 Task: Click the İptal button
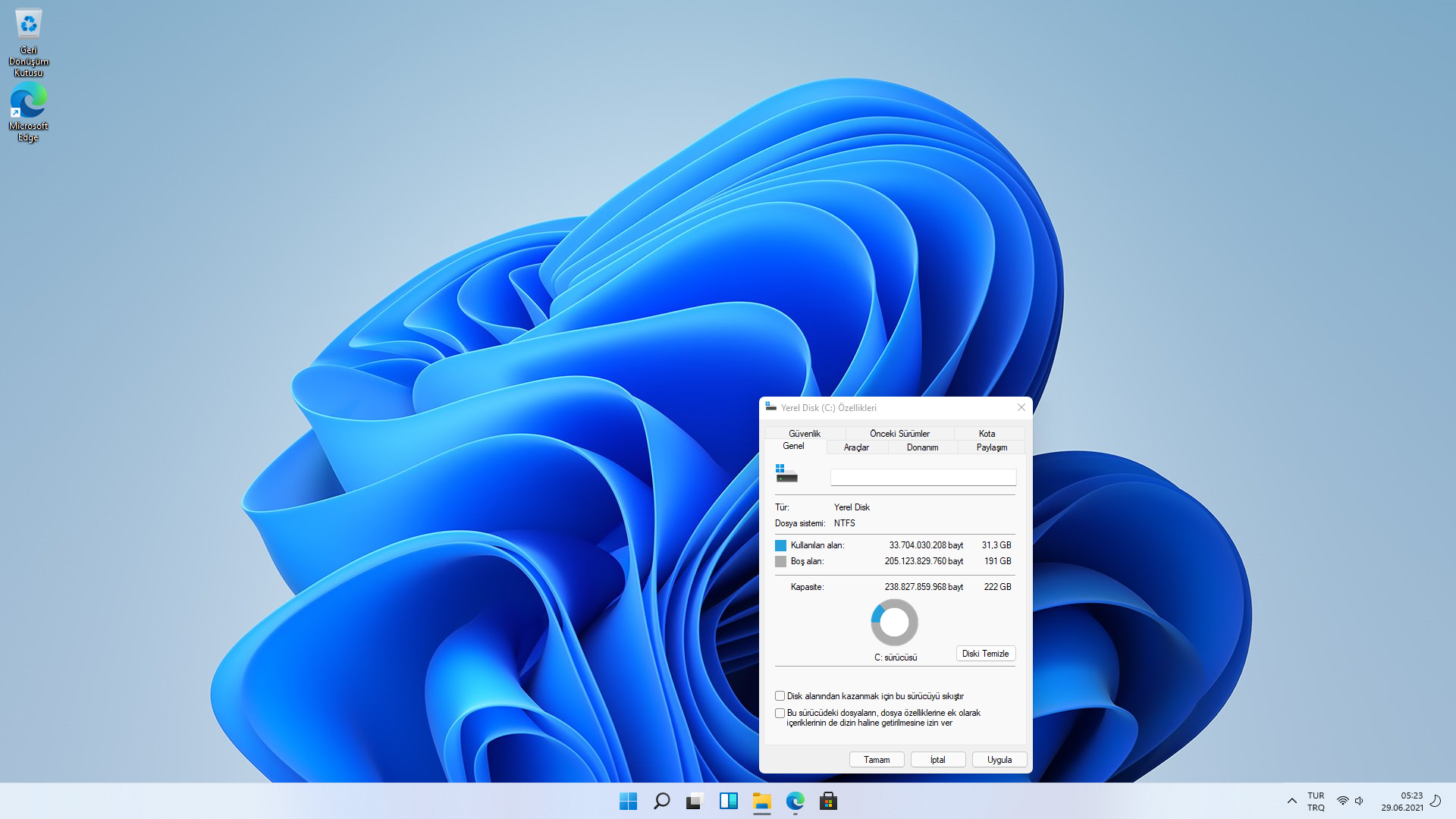point(937,760)
